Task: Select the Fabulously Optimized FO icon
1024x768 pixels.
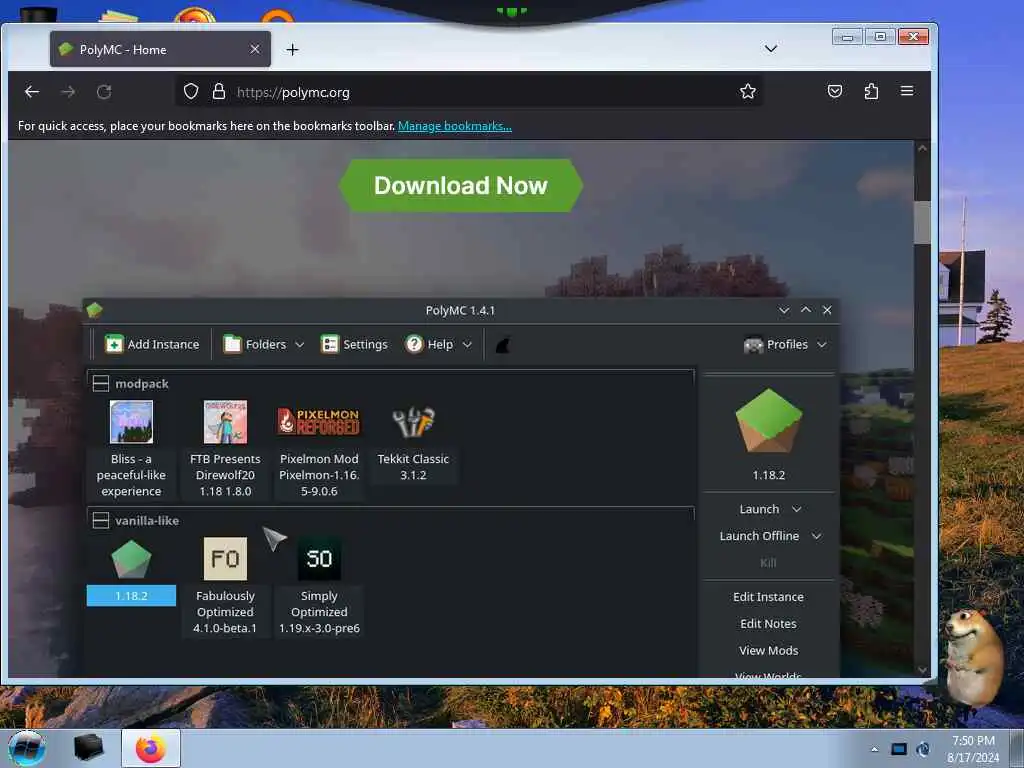Action: click(x=225, y=559)
